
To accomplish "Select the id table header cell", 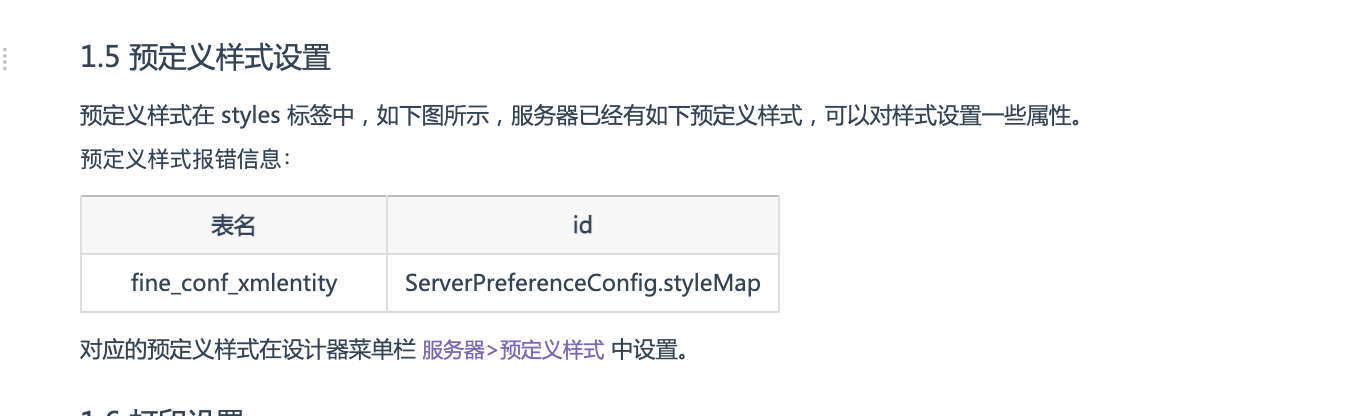I will (x=583, y=225).
